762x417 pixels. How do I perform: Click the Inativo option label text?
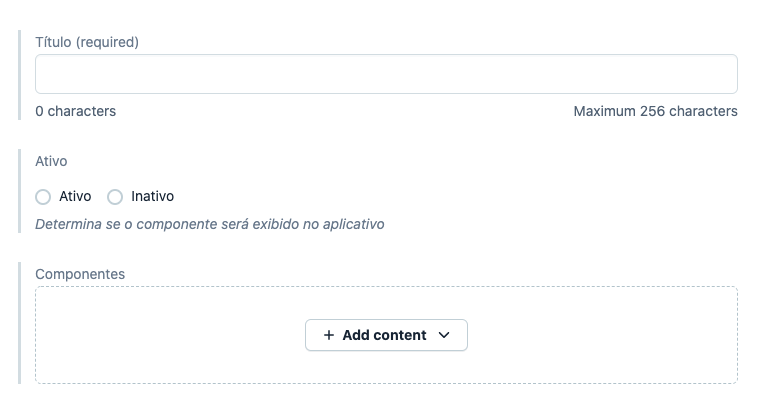[x=152, y=197]
